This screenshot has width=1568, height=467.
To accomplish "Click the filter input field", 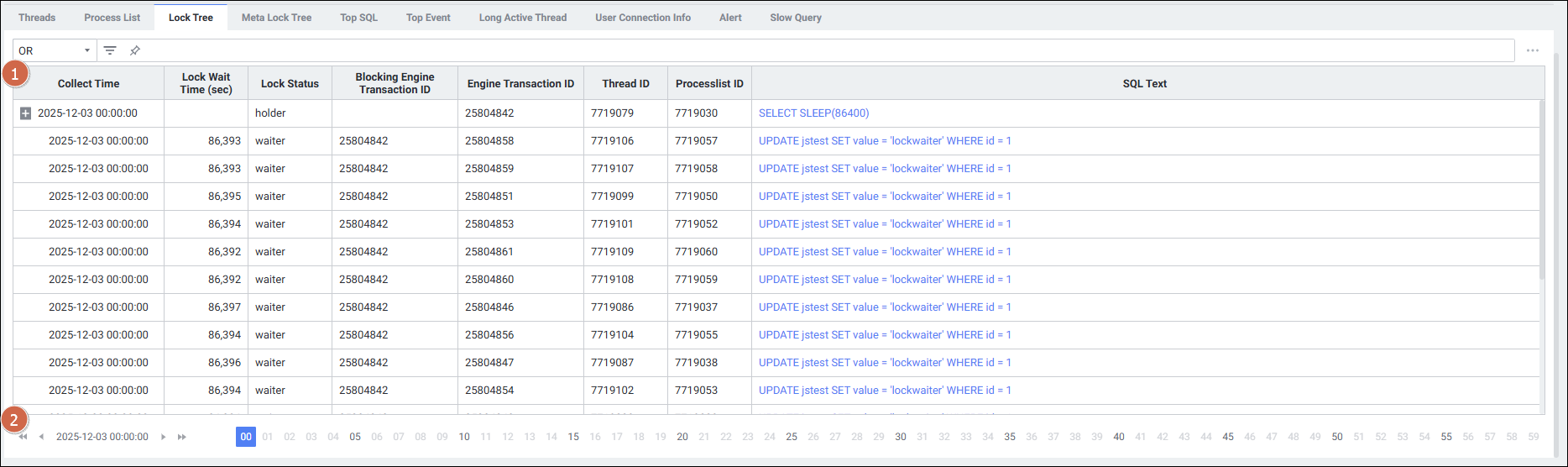I will point(823,50).
